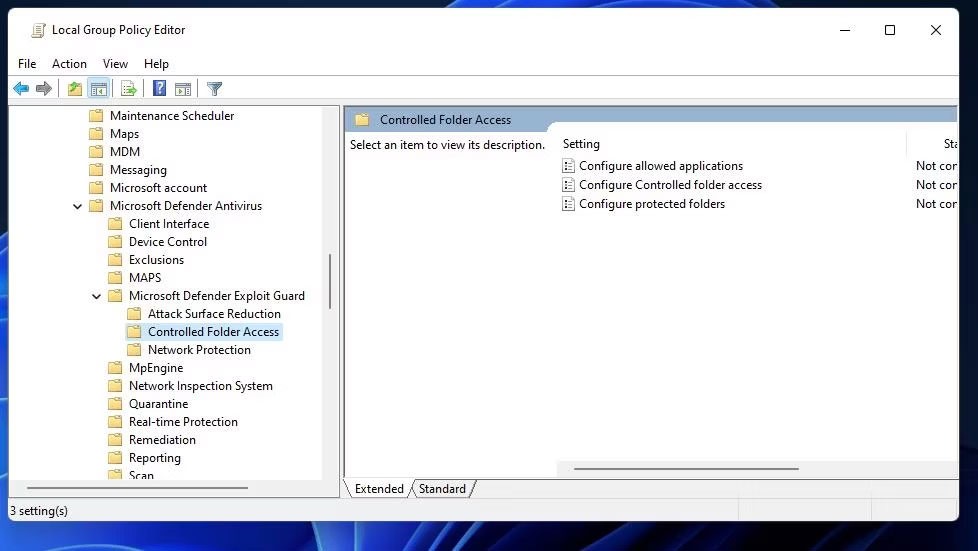Click the tree pane vertical scrollbar
The height and width of the screenshot is (551, 978).
330,280
